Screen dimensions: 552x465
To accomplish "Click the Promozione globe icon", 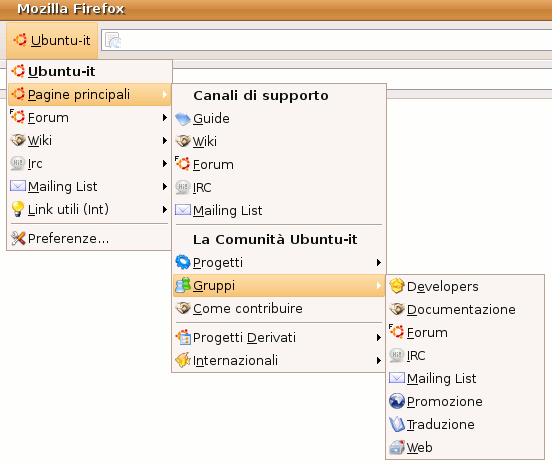I will coord(397,401).
